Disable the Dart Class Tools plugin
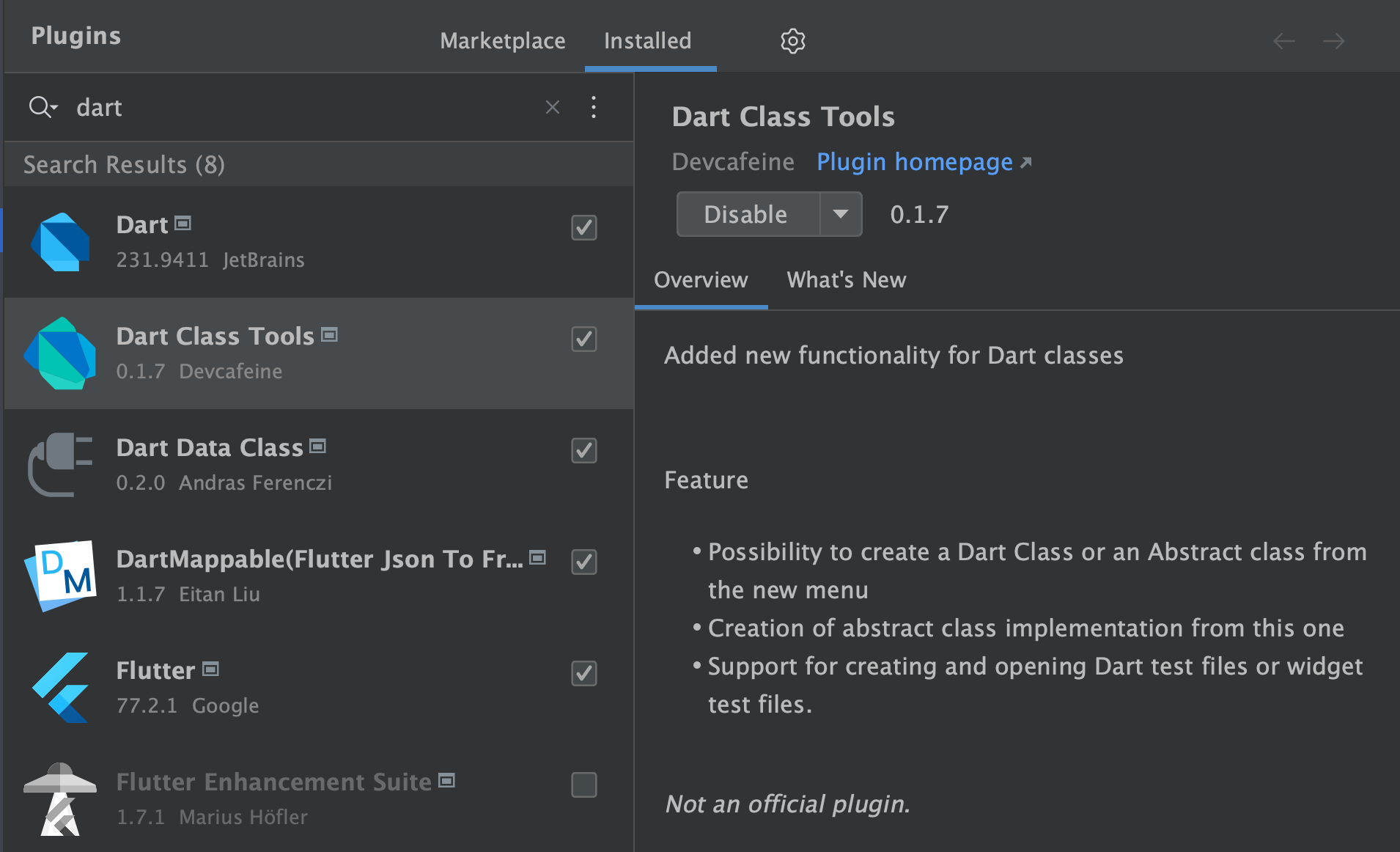 pos(745,214)
